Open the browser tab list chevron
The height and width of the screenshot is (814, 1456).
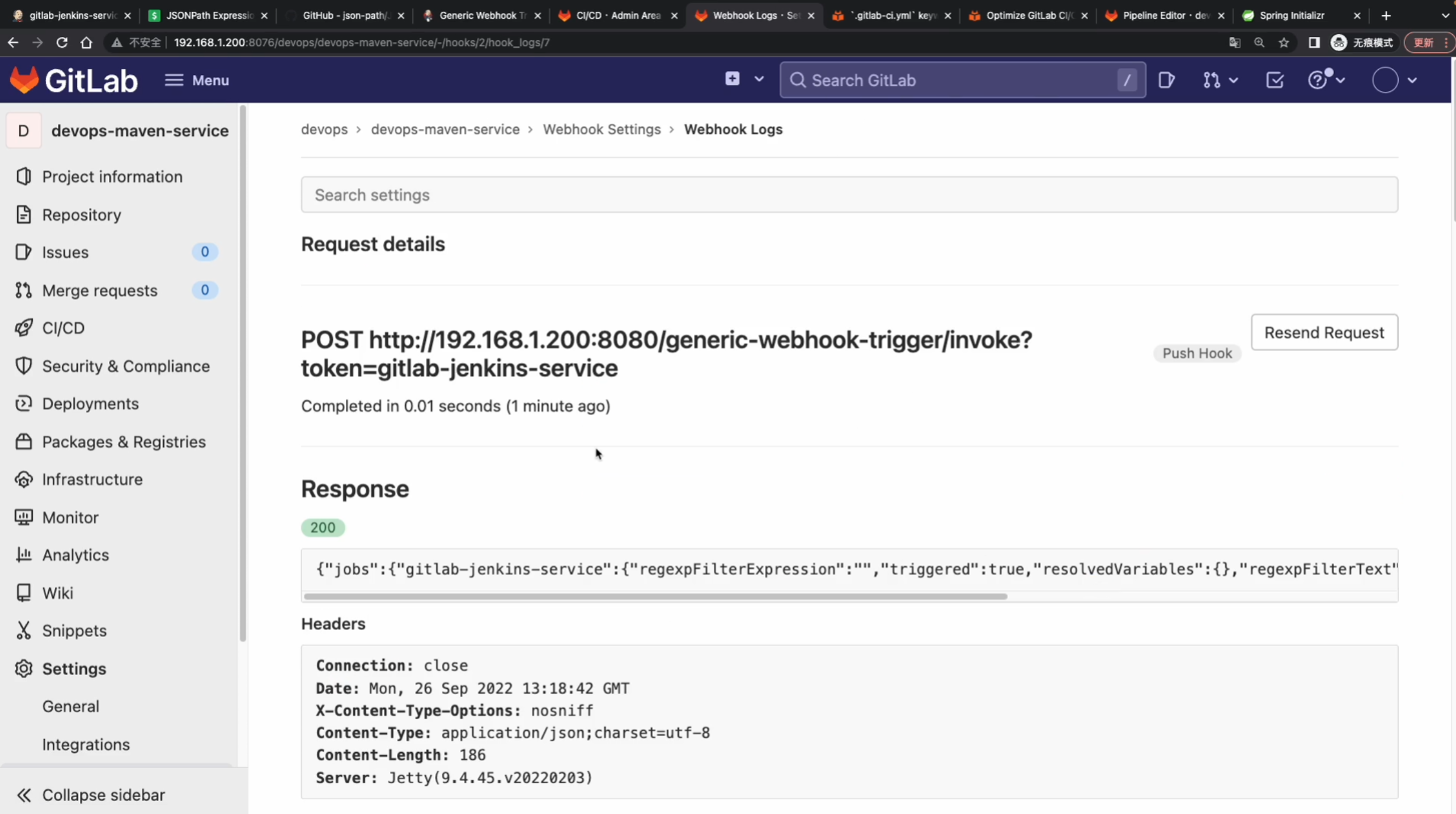[1445, 15]
